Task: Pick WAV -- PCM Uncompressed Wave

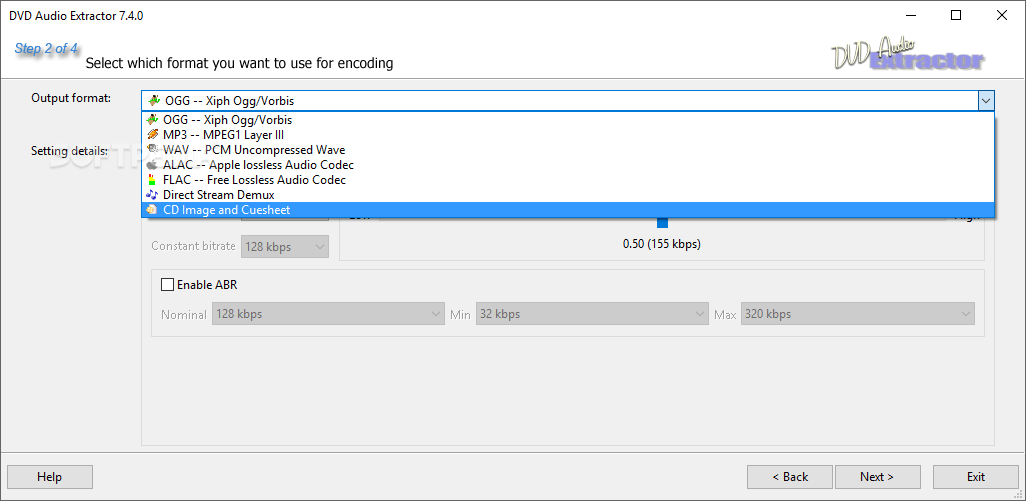Action: point(568,150)
